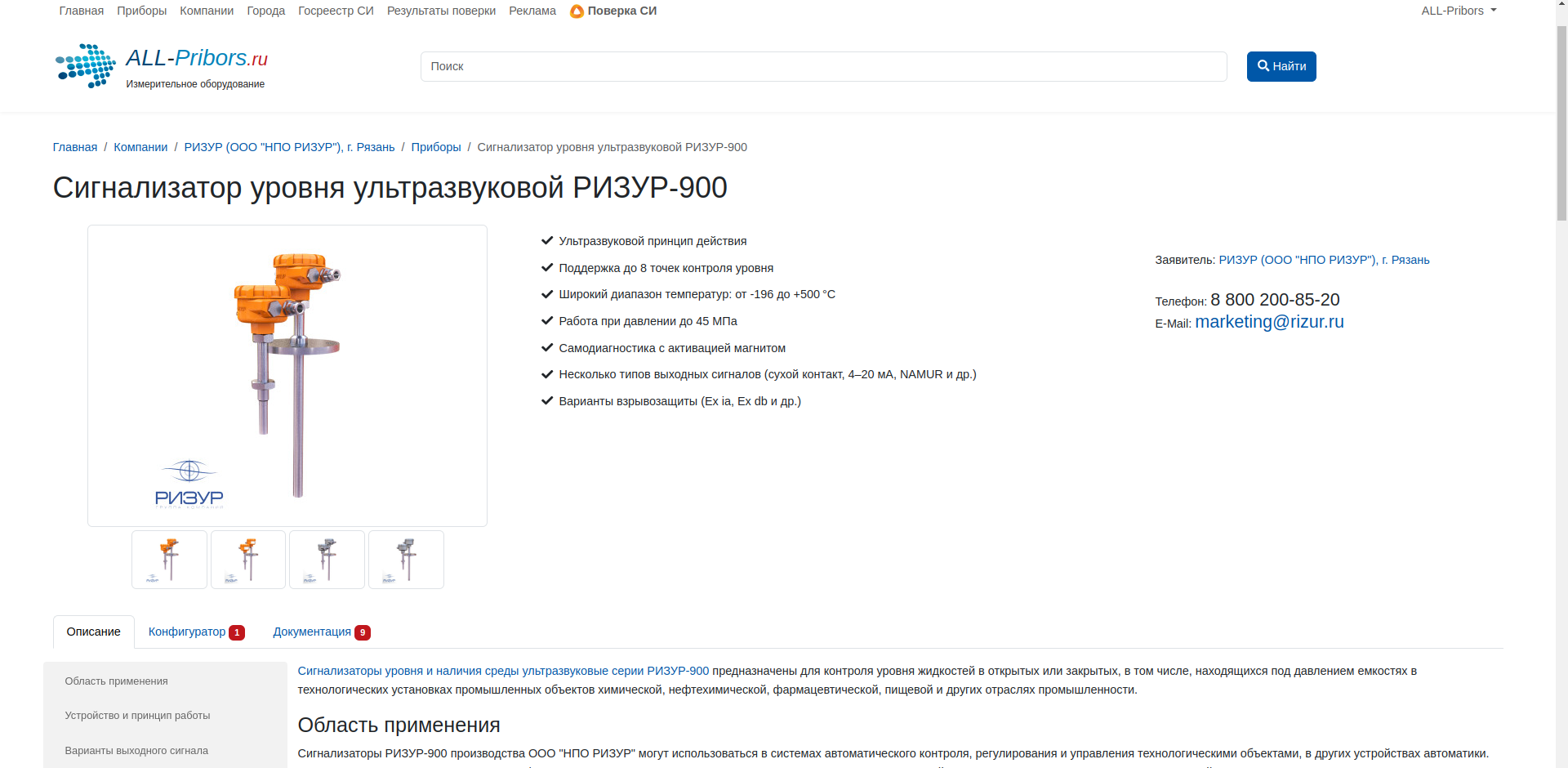Viewport: 1568px width, 768px height.
Task: Open the ALL-Pribors dropdown menu
Action: point(1459,11)
